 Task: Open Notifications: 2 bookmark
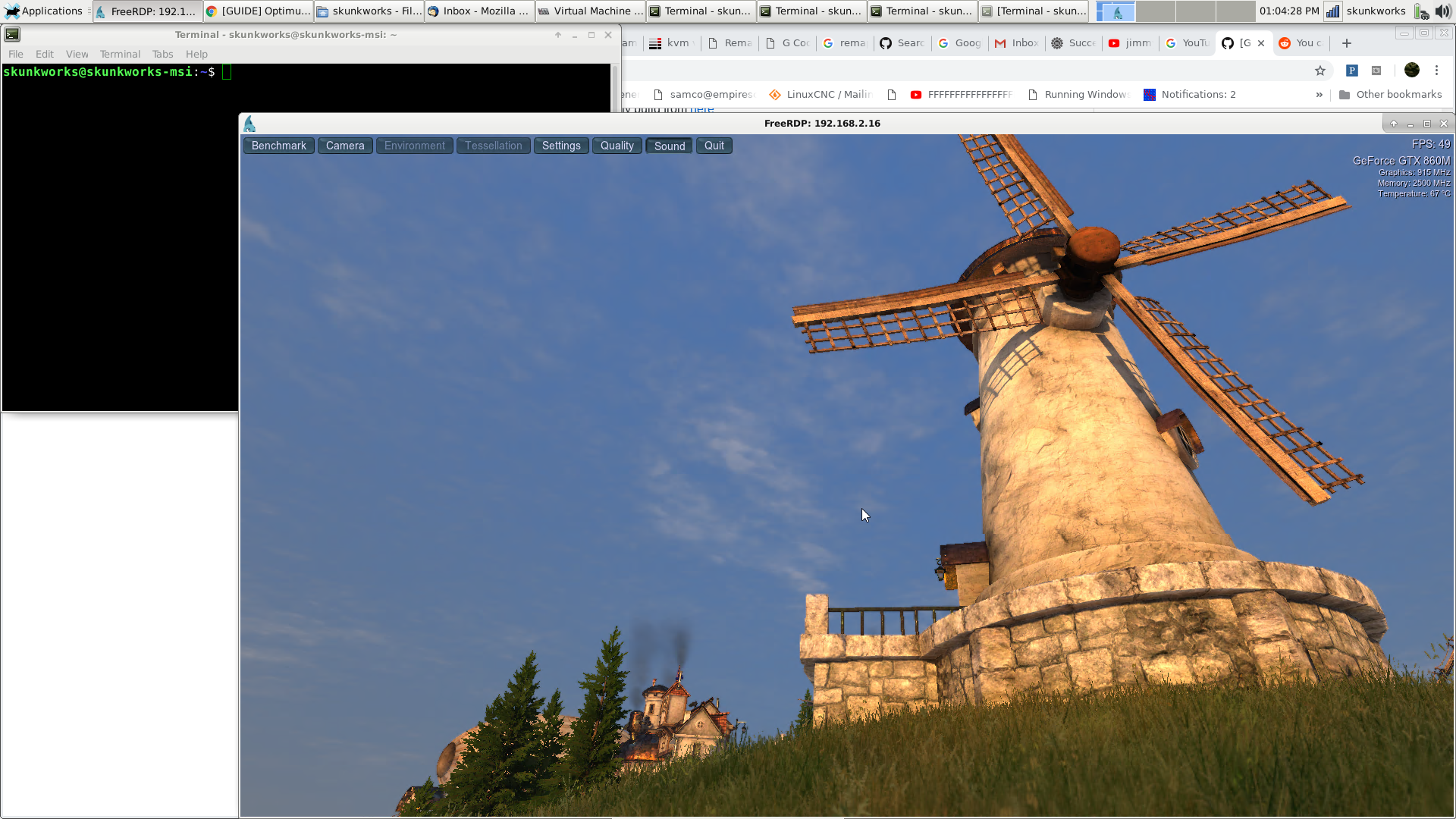1191,95
